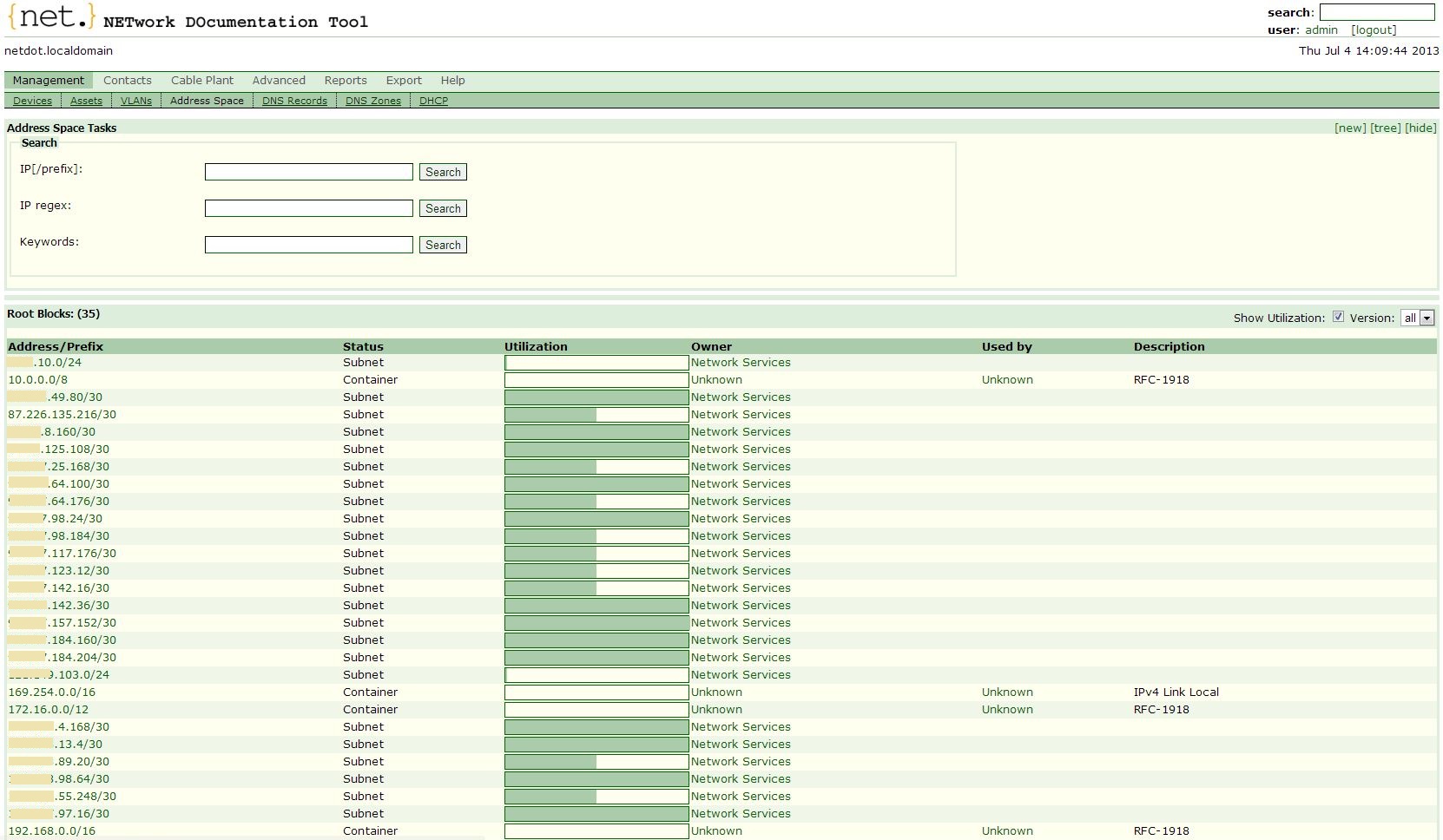Click the 87.226.135.216/30 utilization bar
Screen dimensions: 1443x840
pos(596,414)
